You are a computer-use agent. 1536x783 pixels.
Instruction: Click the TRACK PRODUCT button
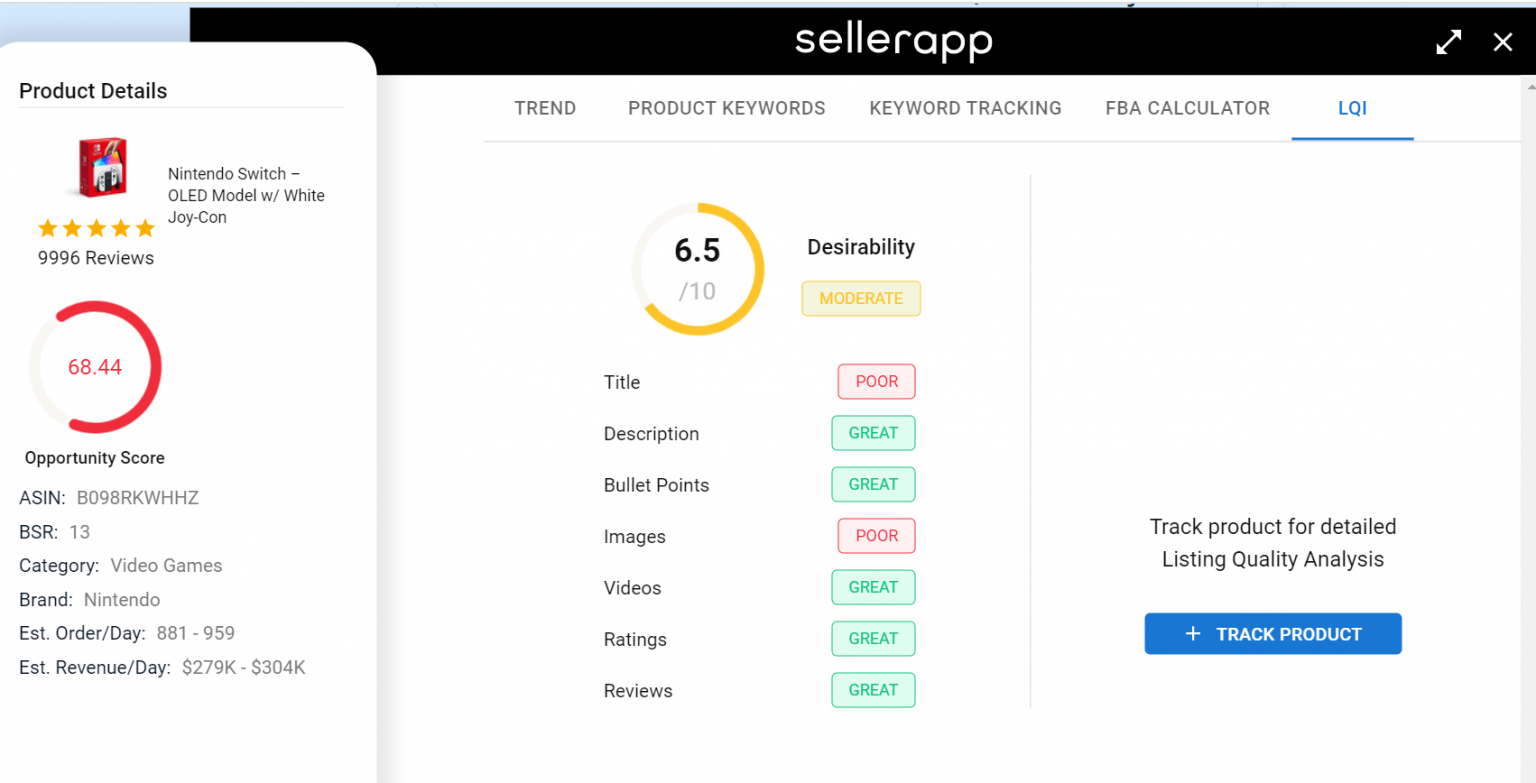click(x=1272, y=633)
